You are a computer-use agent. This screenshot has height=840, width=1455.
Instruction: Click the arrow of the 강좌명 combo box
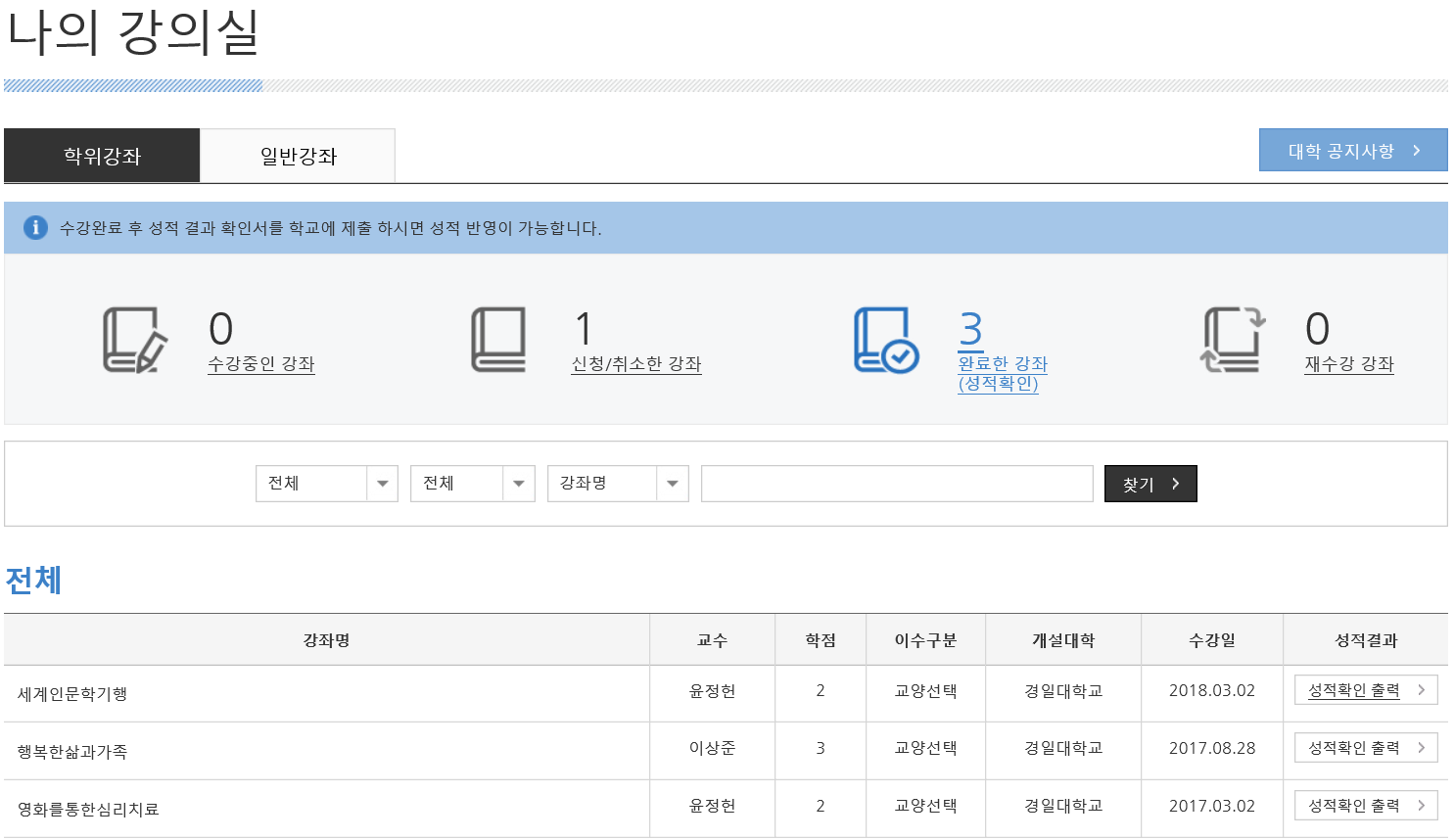tap(673, 484)
